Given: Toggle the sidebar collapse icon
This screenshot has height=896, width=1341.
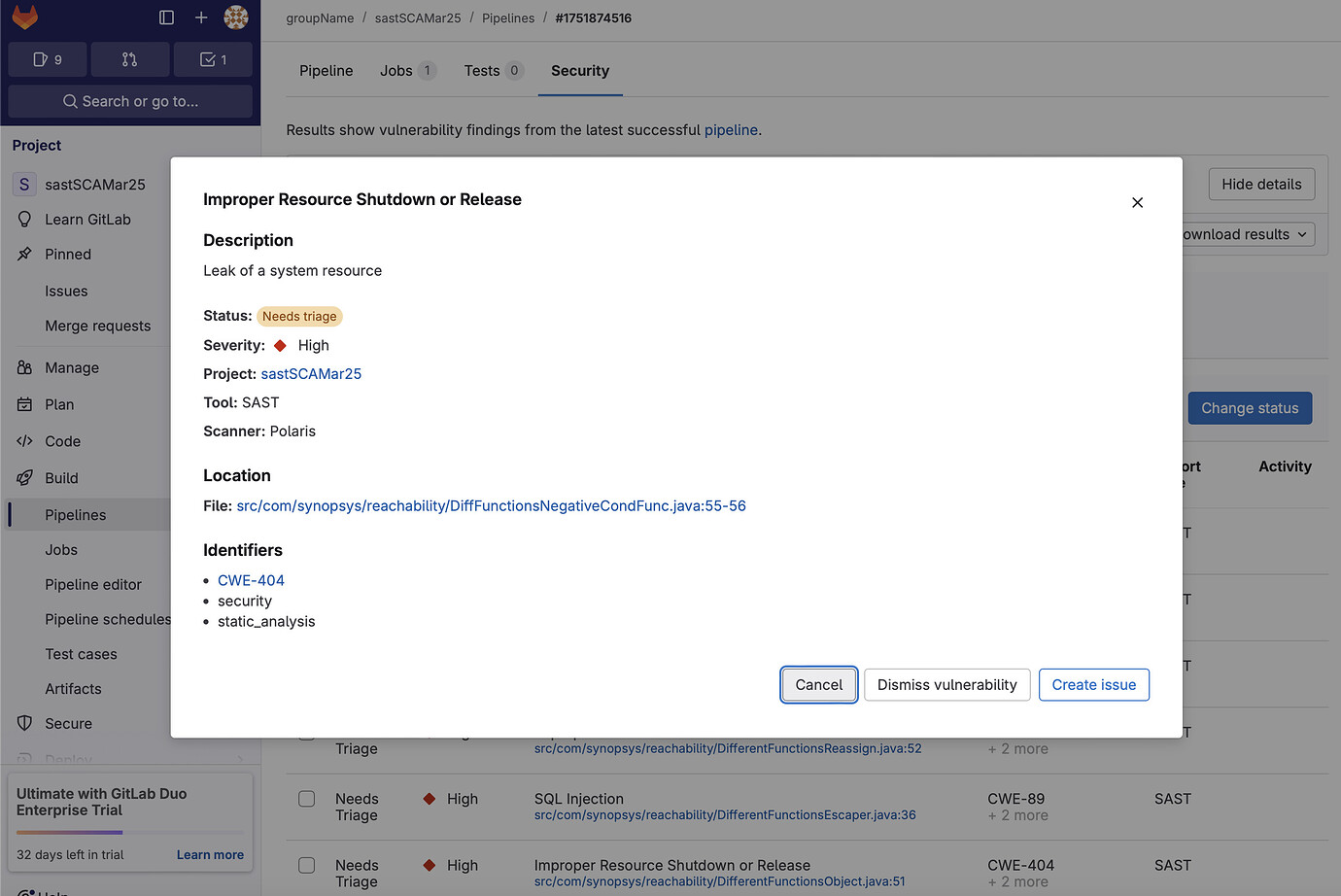Looking at the screenshot, I should pyautogui.click(x=166, y=17).
